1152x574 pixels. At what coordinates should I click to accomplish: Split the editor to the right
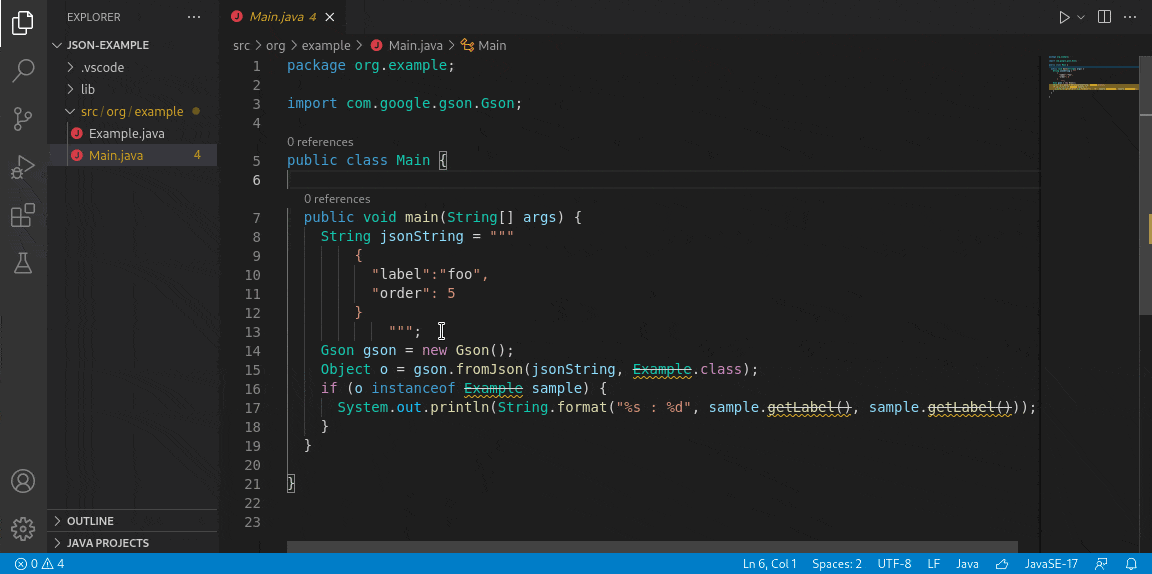1104,17
